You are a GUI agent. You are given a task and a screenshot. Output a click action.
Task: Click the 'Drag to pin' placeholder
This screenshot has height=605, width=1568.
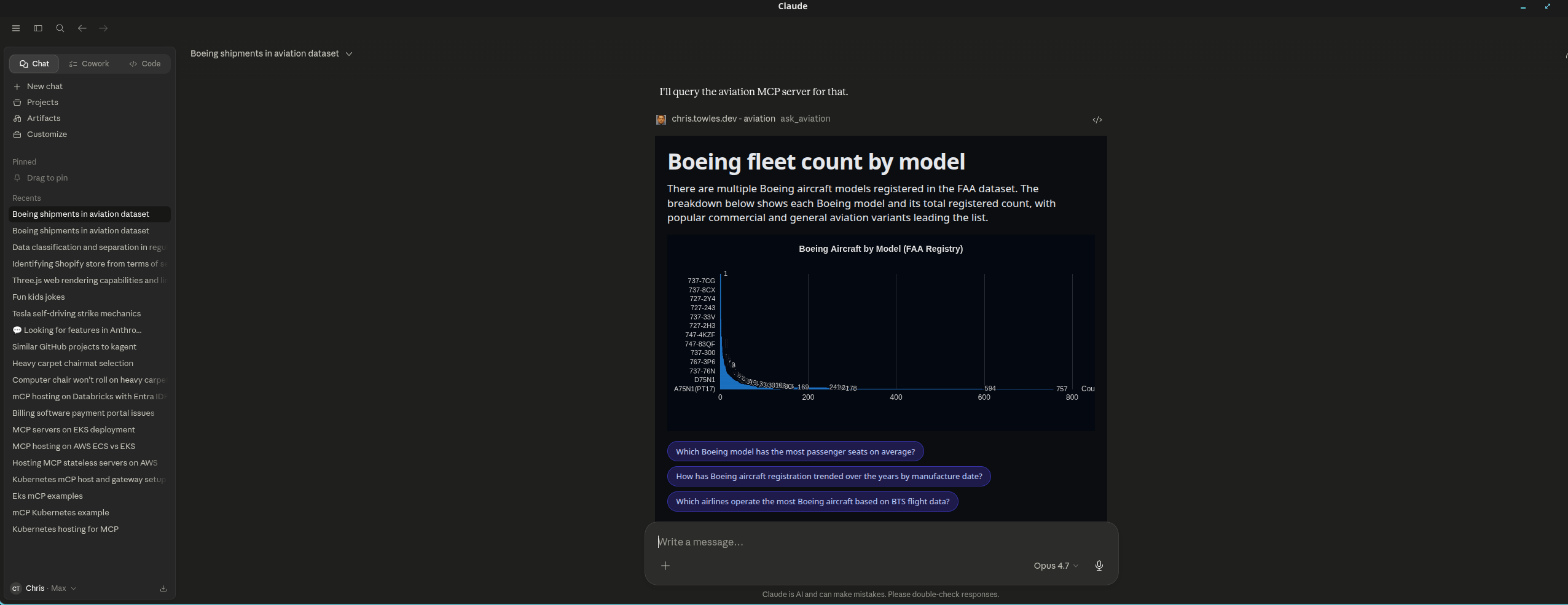coord(47,178)
